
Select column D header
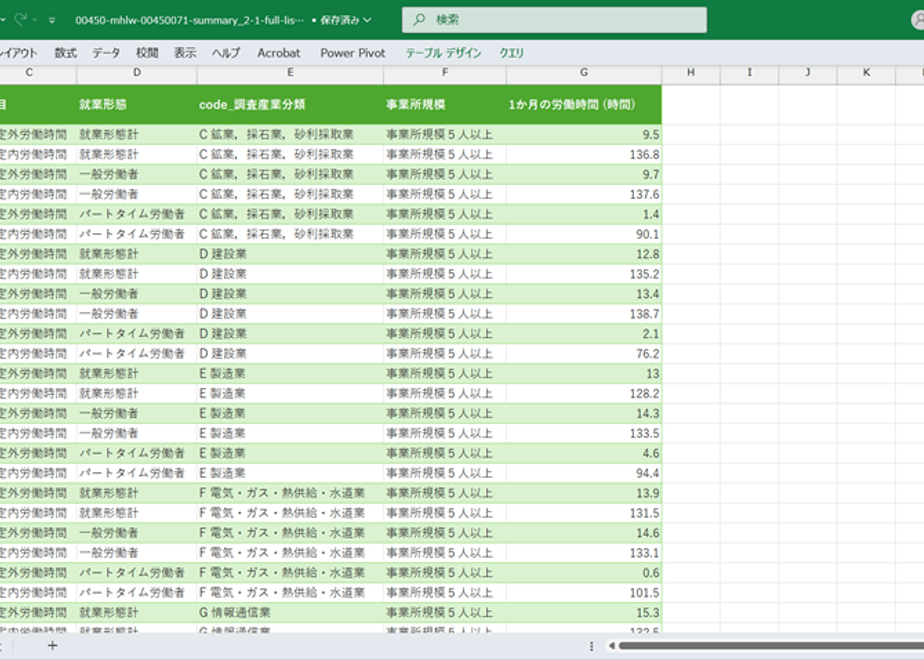click(137, 72)
